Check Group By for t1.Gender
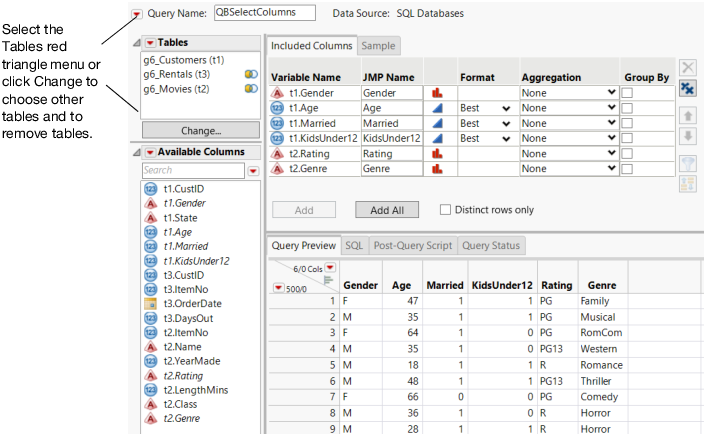 coord(628,92)
